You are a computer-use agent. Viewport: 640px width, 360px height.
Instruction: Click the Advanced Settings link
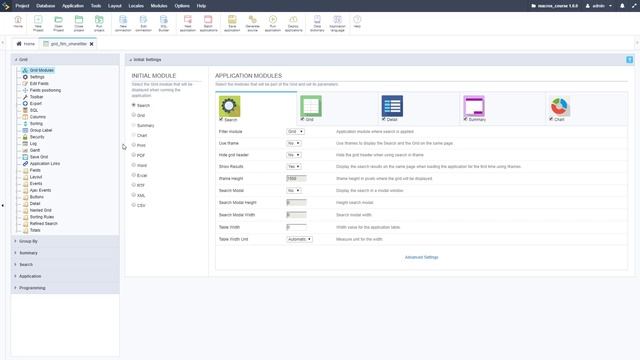click(x=421, y=257)
